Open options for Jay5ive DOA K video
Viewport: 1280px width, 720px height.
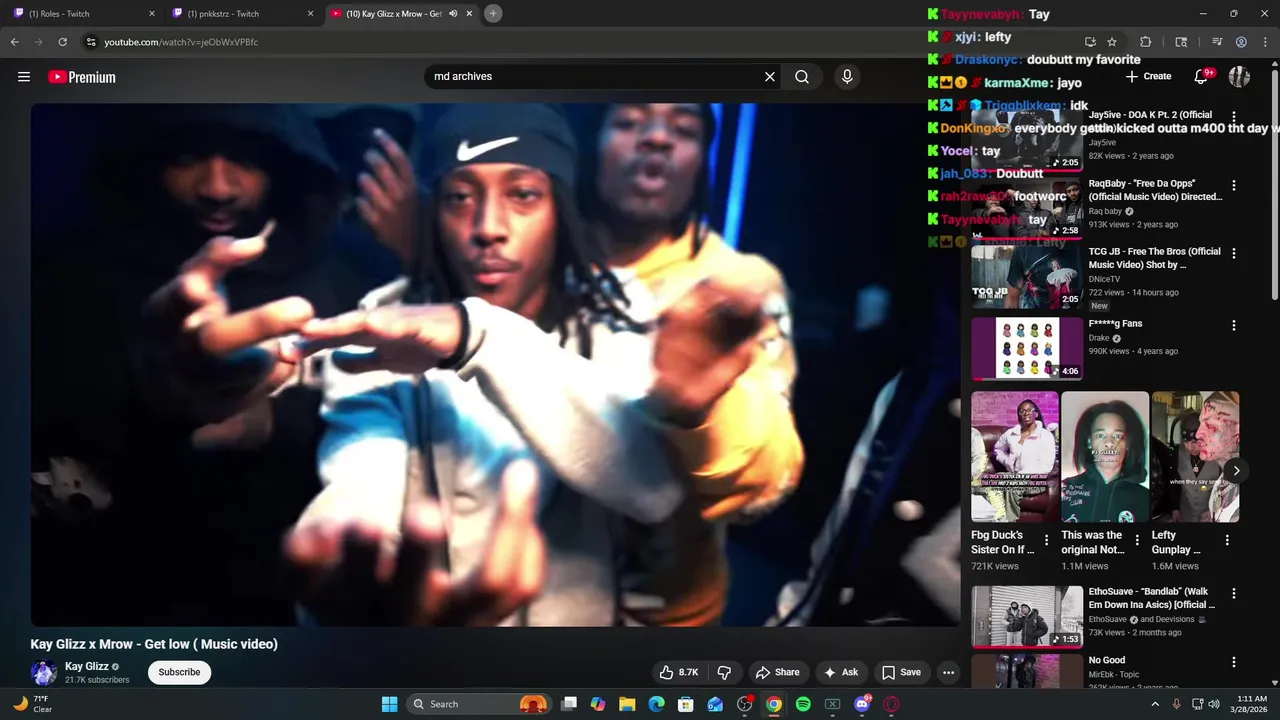pos(1234,117)
